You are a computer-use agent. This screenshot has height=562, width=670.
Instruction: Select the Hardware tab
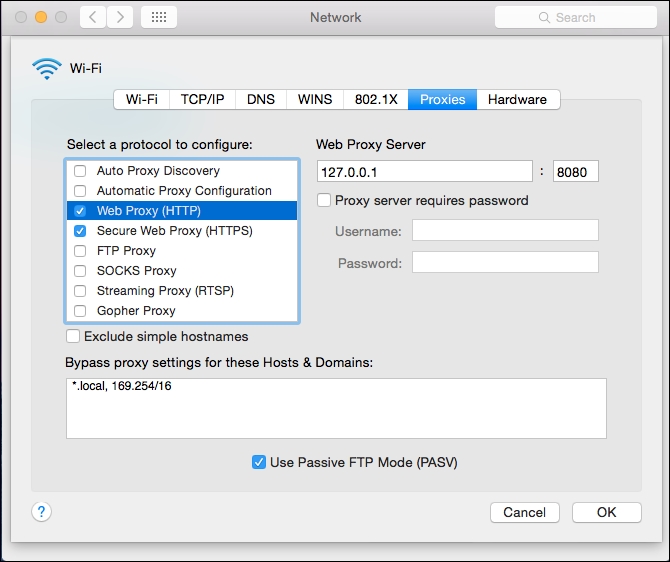point(517,99)
